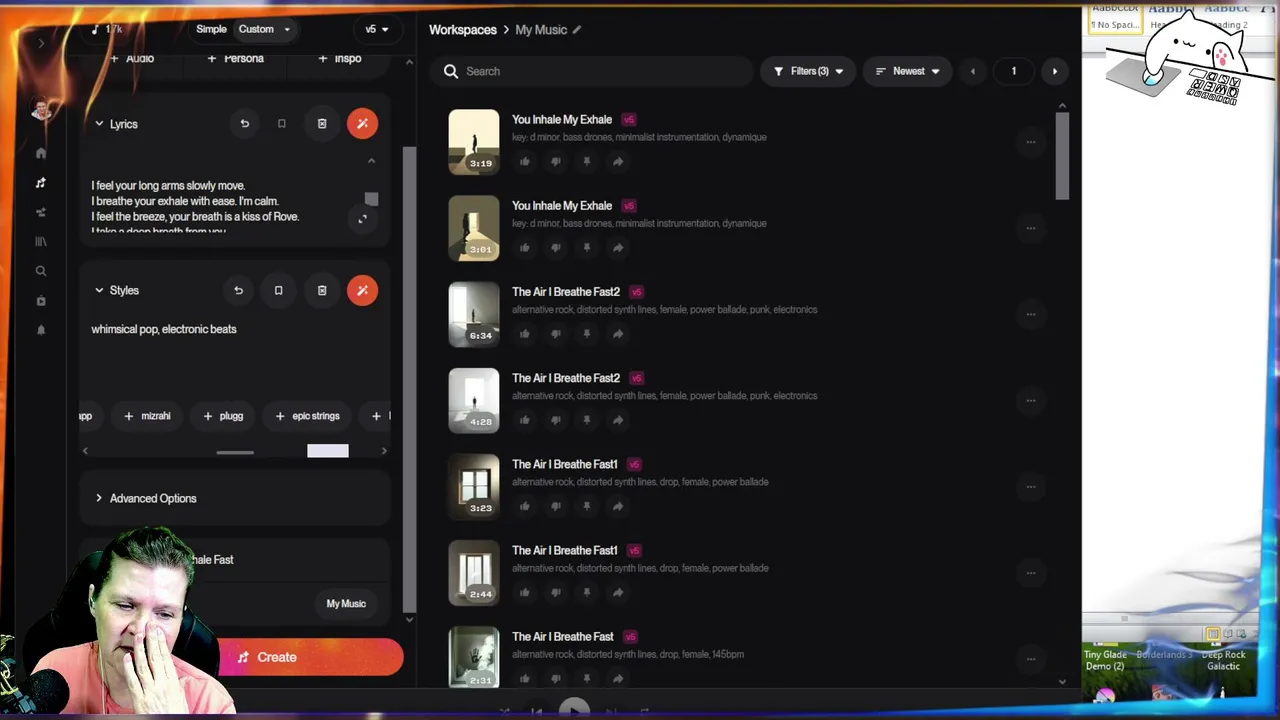Switch to Custom mode
The width and height of the screenshot is (1280, 720).
256,29
